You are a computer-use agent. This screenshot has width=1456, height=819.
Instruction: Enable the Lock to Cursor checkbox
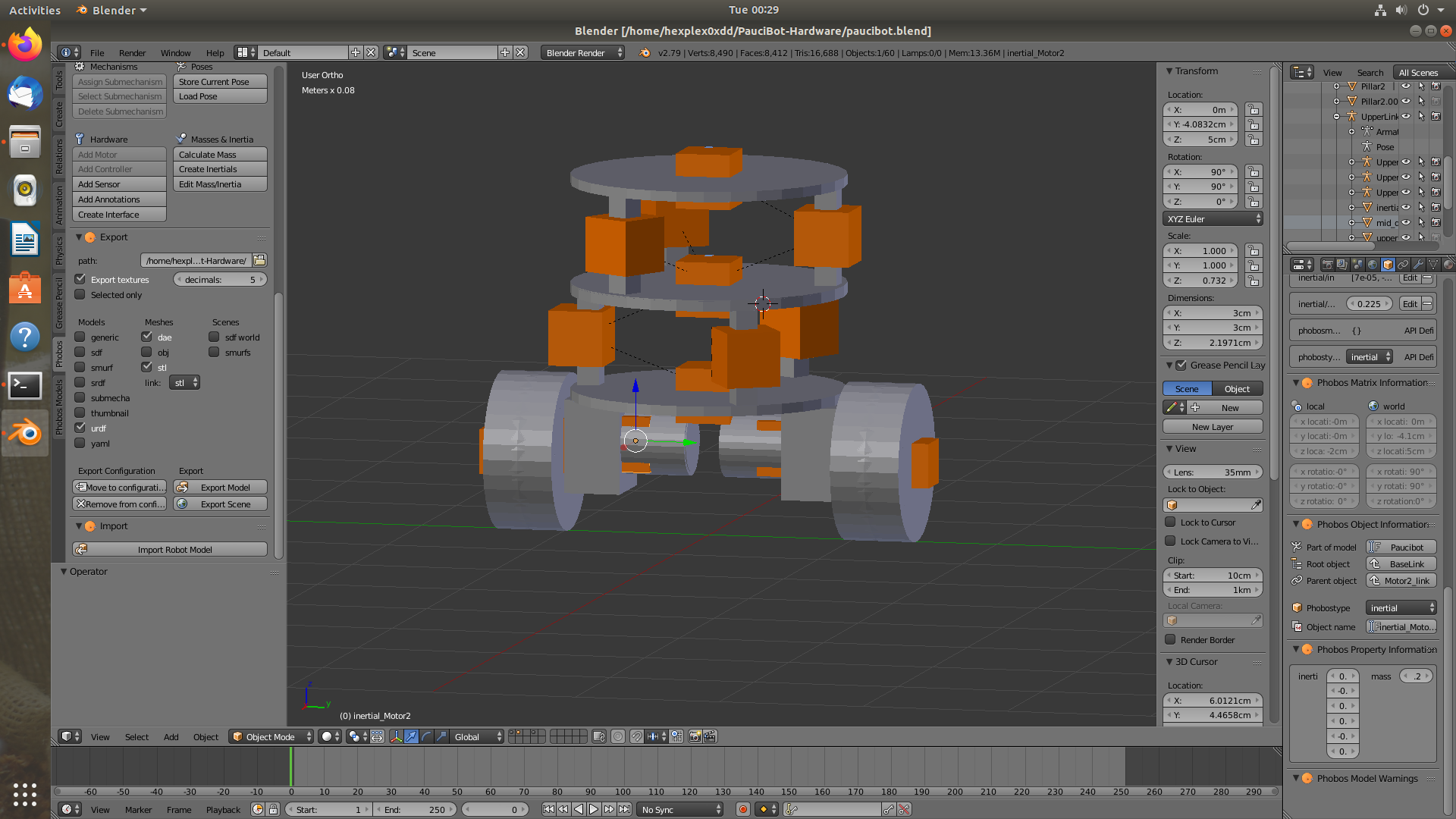click(1171, 522)
